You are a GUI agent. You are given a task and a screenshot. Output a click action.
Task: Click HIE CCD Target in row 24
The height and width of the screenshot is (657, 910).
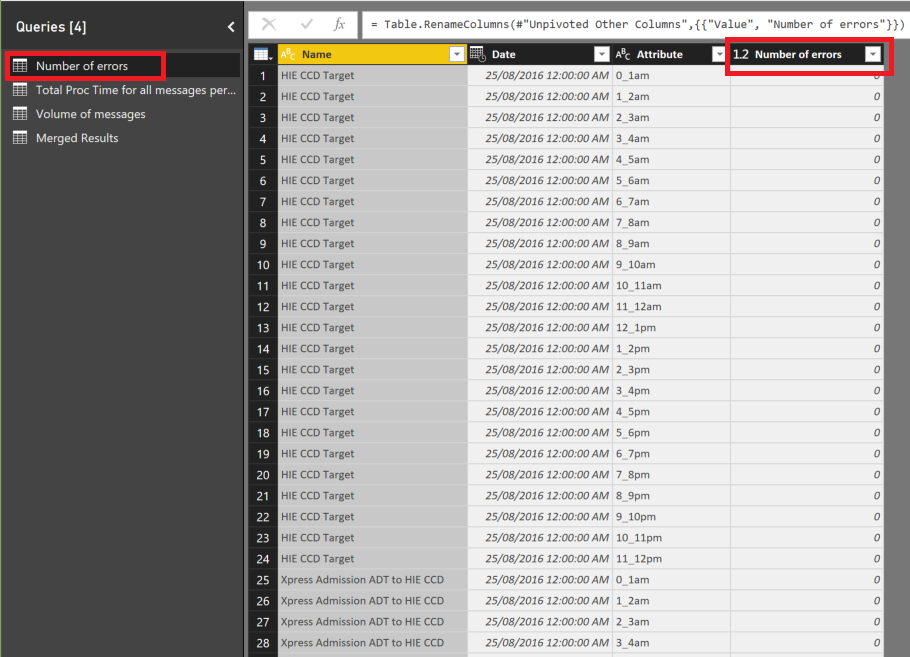pyautogui.click(x=373, y=559)
